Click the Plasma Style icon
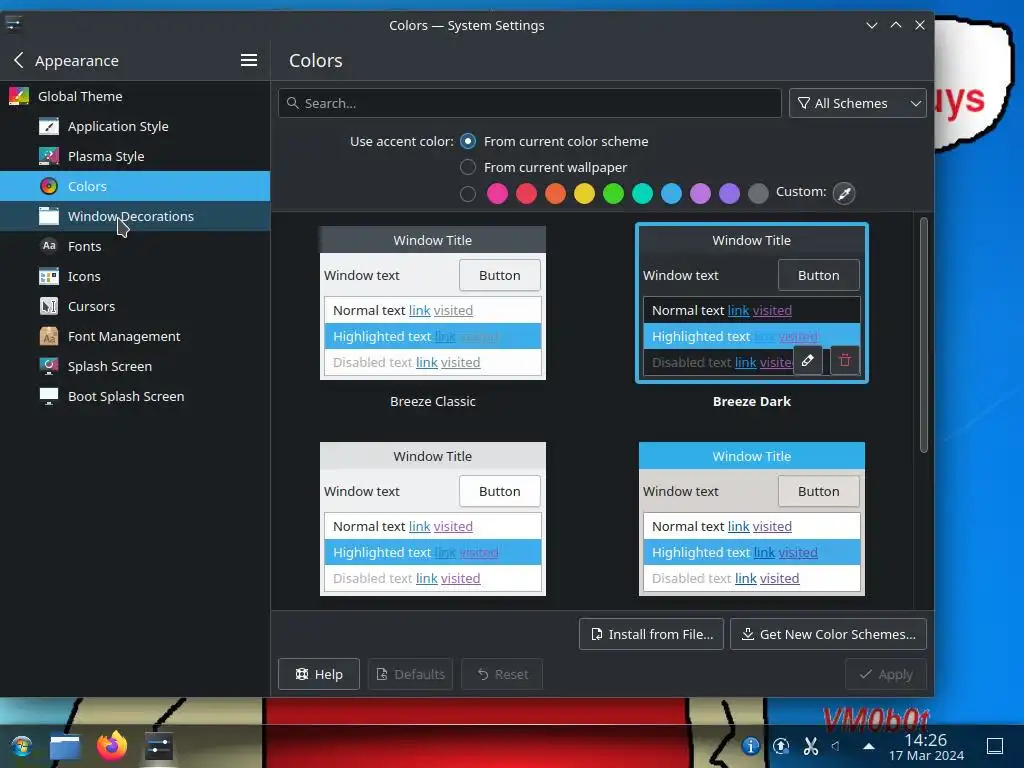 pos(49,156)
